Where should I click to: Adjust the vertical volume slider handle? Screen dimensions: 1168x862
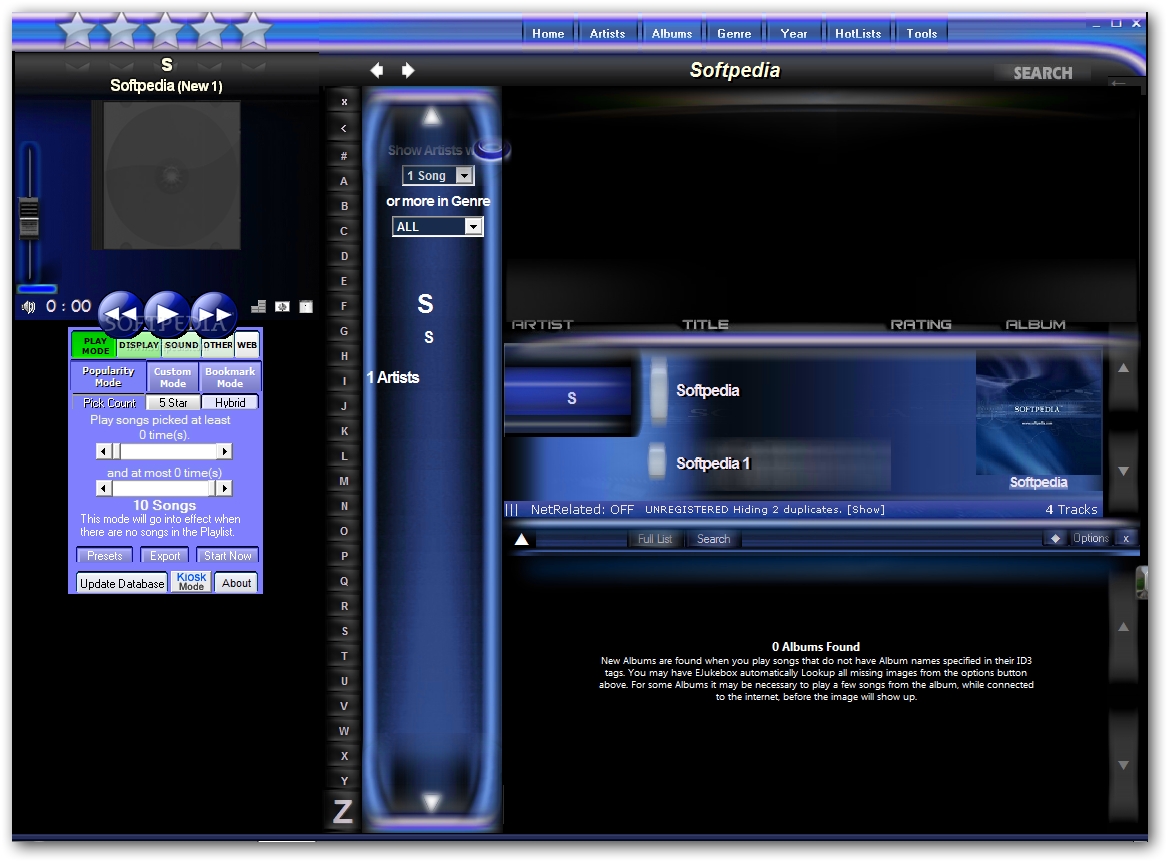point(29,217)
